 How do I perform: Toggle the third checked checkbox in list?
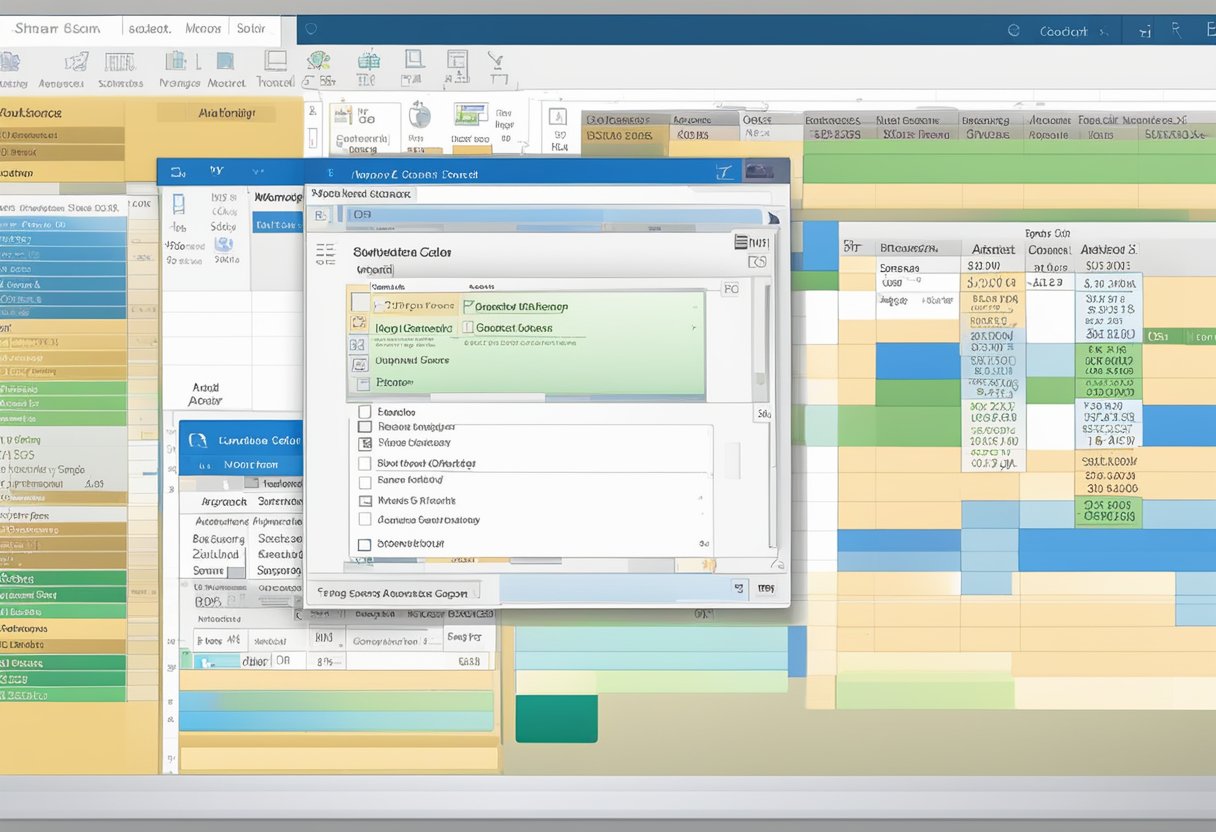click(365, 443)
